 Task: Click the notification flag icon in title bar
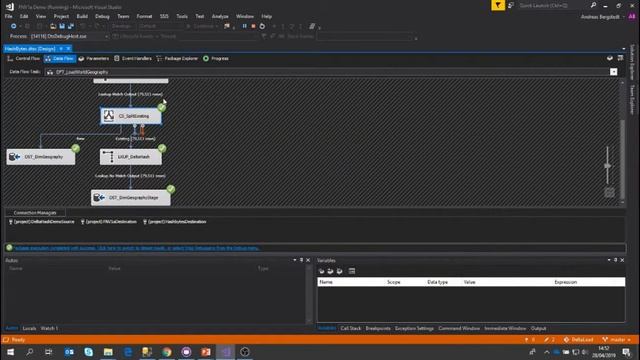pyautogui.click(x=498, y=5)
